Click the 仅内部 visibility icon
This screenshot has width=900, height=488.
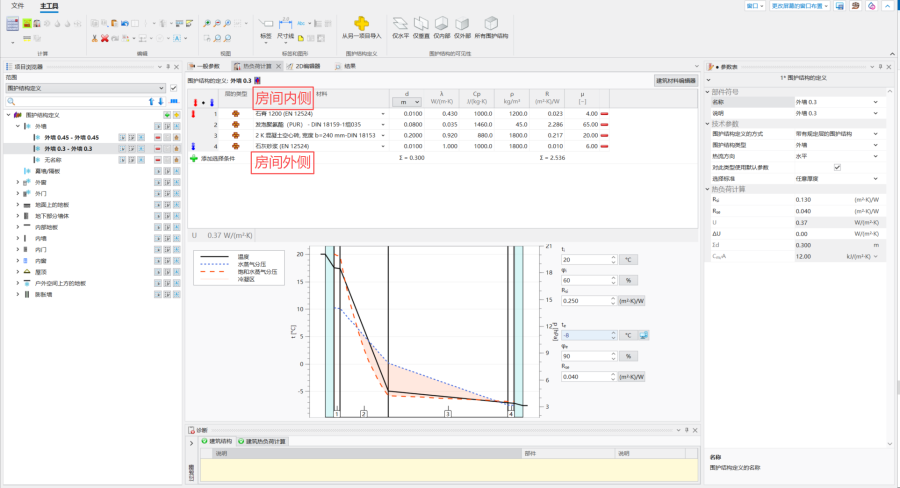[x=442, y=22]
